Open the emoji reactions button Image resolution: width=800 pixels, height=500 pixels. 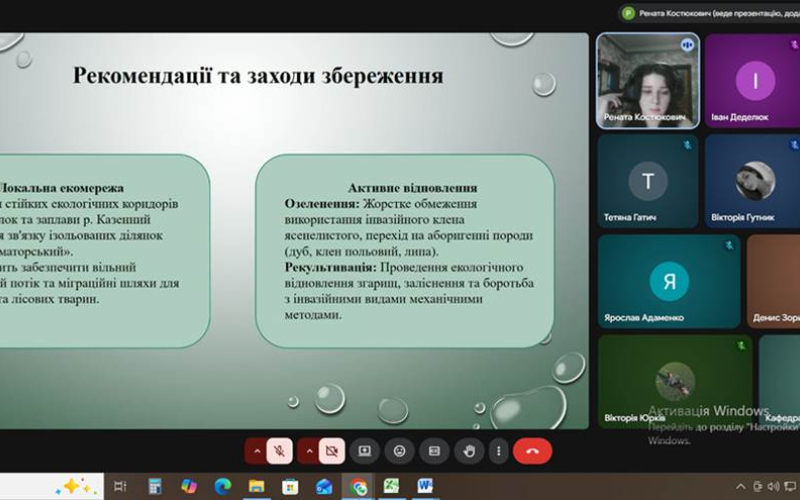(399, 451)
